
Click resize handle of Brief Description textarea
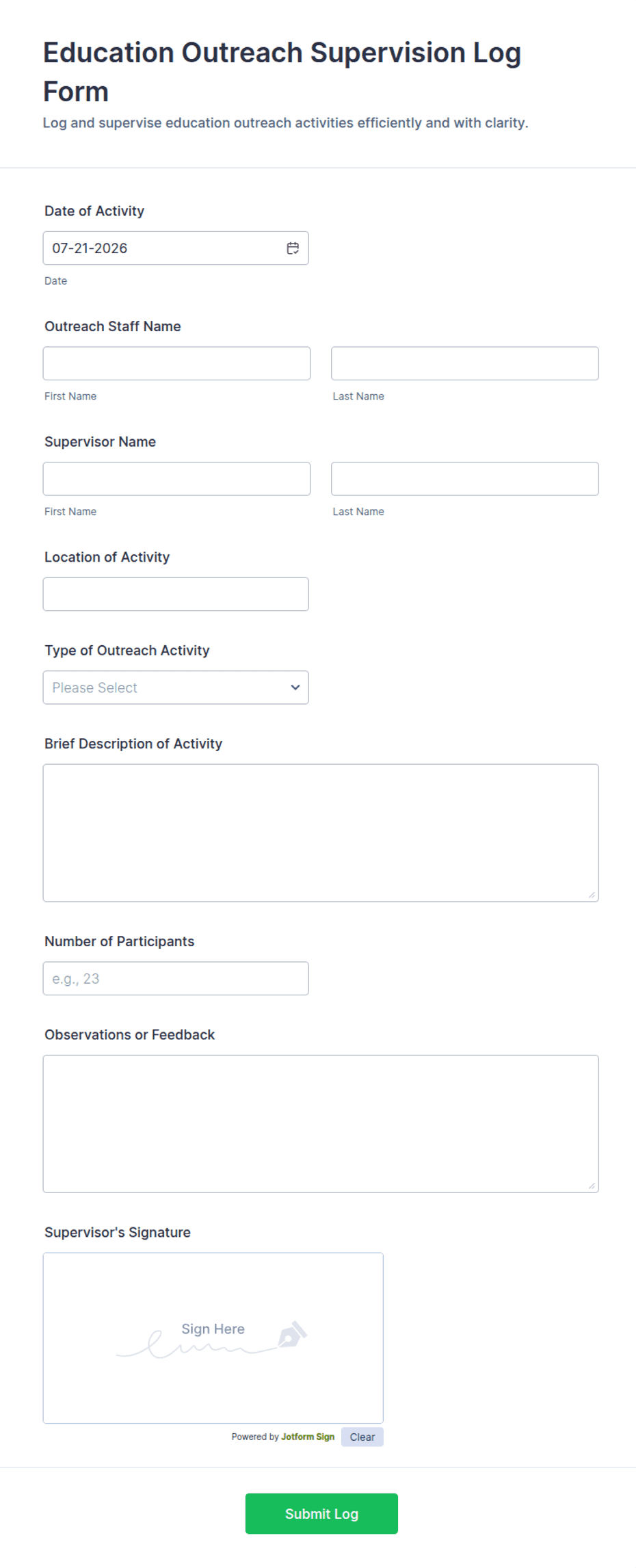(592, 895)
